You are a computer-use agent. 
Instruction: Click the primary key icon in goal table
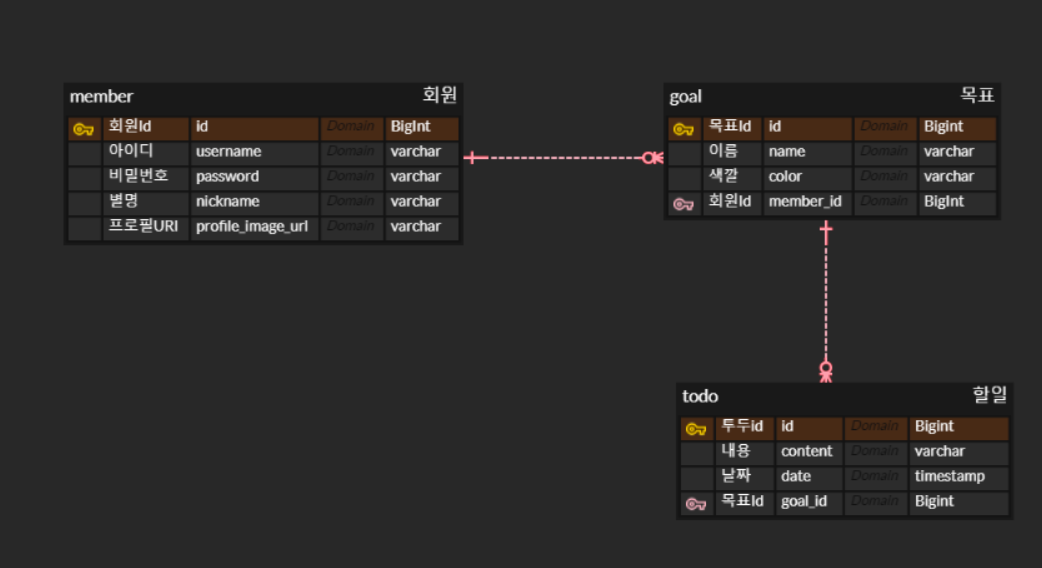tap(684, 129)
